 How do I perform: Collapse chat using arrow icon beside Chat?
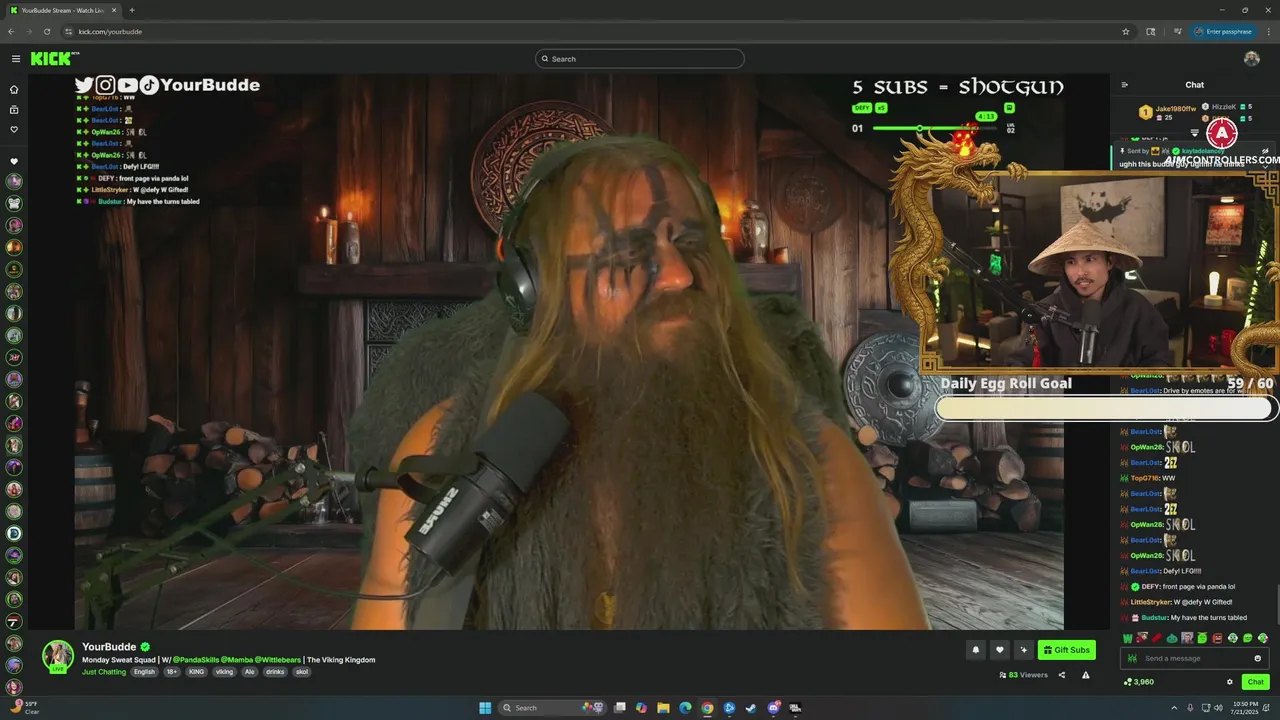(x=1125, y=85)
